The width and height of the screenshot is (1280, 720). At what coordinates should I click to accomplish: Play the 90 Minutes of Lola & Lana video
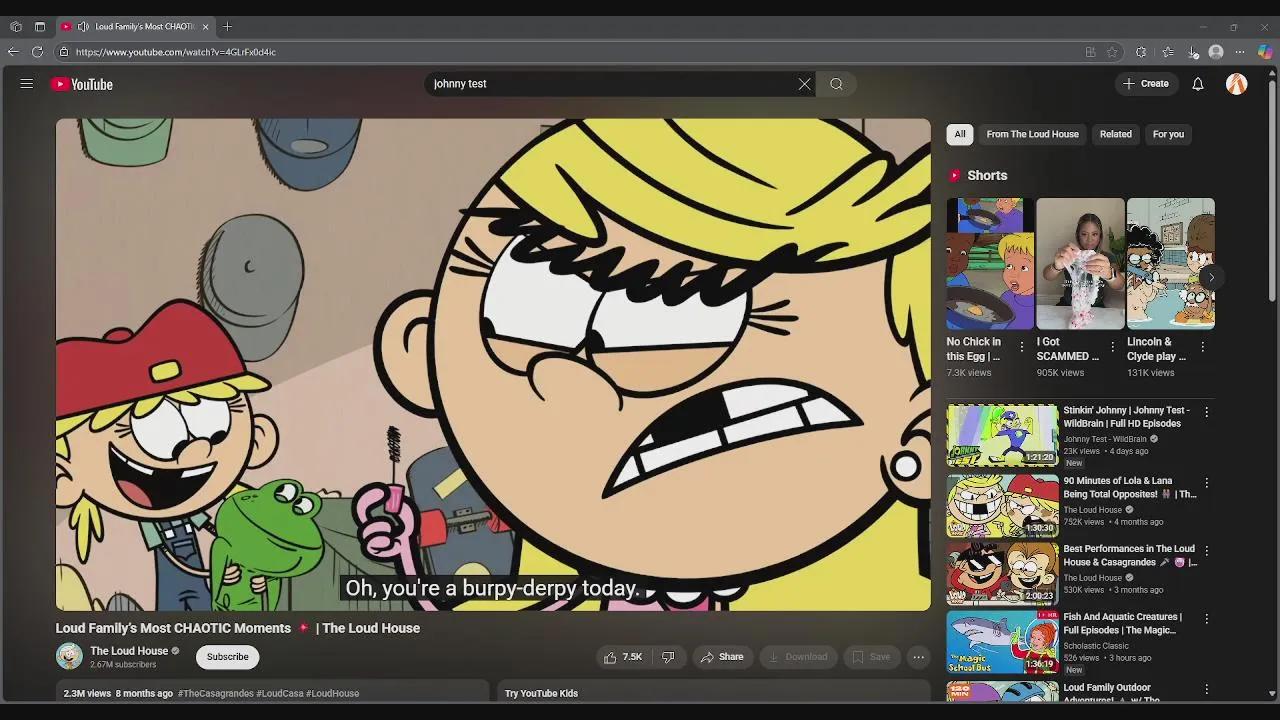click(1002, 505)
